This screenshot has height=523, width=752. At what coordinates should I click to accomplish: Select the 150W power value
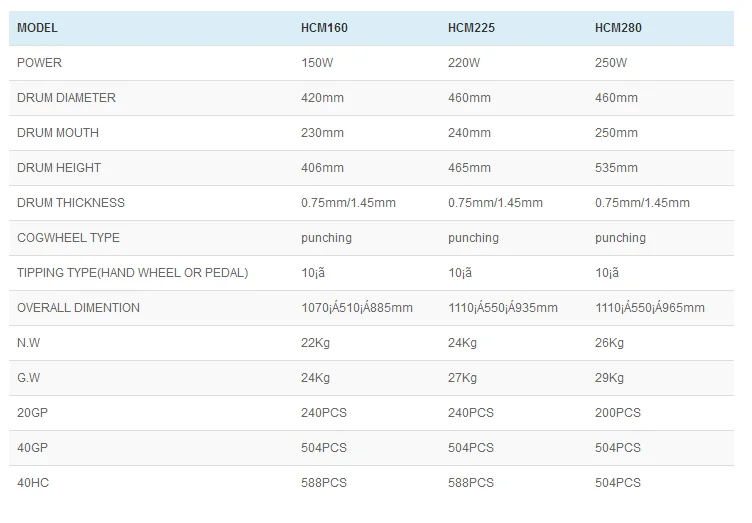pos(317,63)
